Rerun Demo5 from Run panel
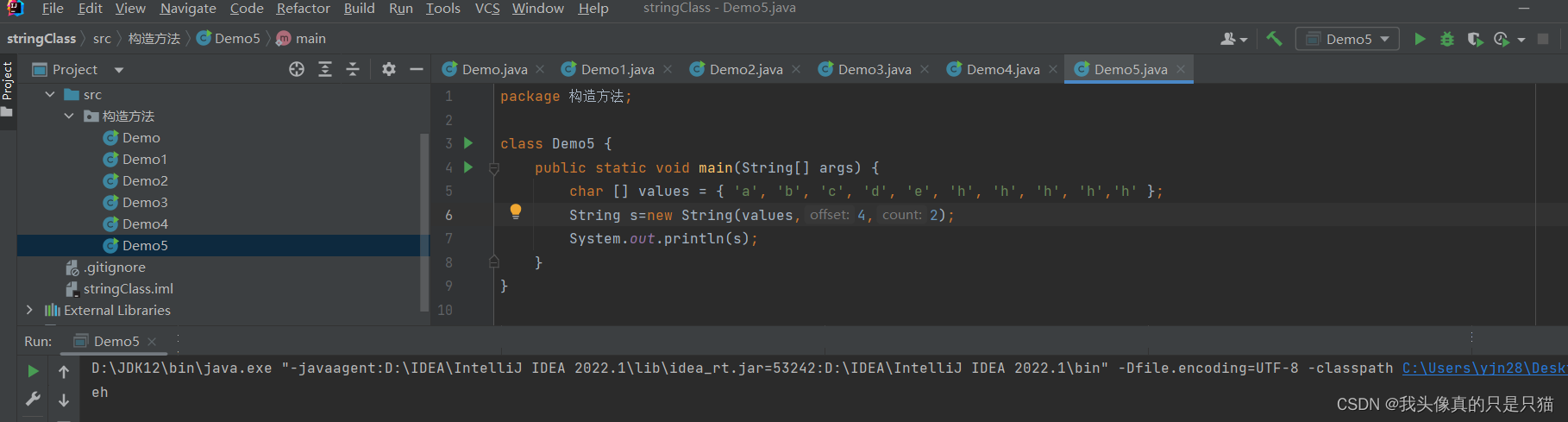This screenshot has width=1568, height=422. pos(33,371)
